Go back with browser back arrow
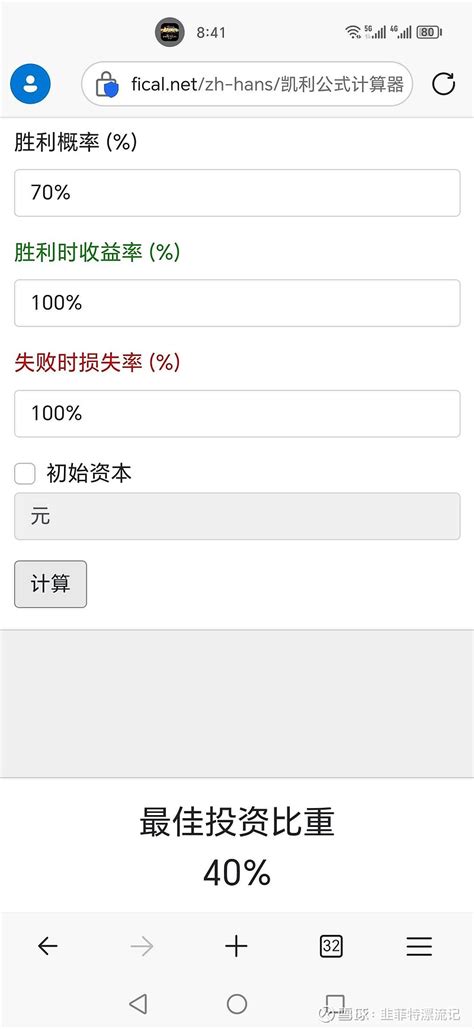 (48, 946)
